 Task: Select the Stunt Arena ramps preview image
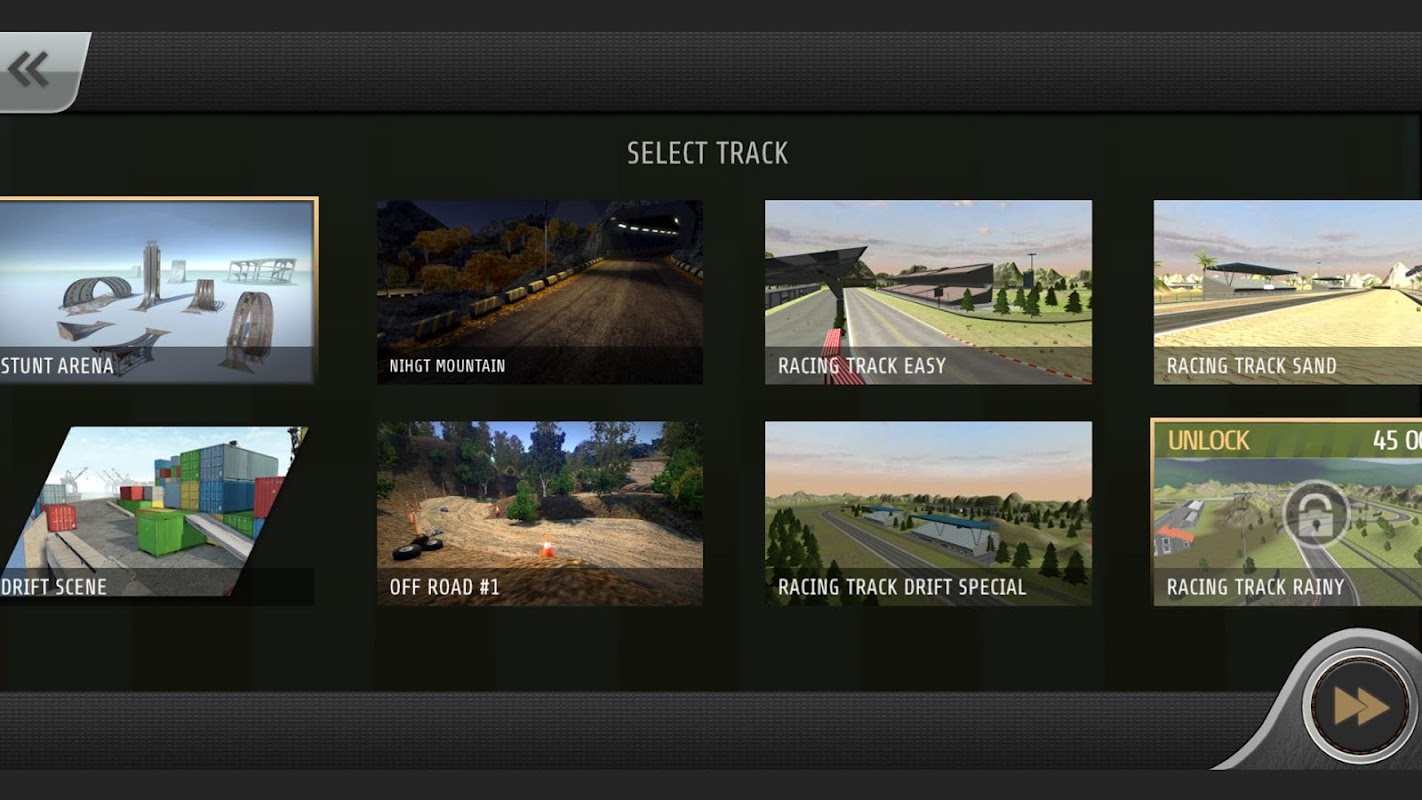point(157,291)
